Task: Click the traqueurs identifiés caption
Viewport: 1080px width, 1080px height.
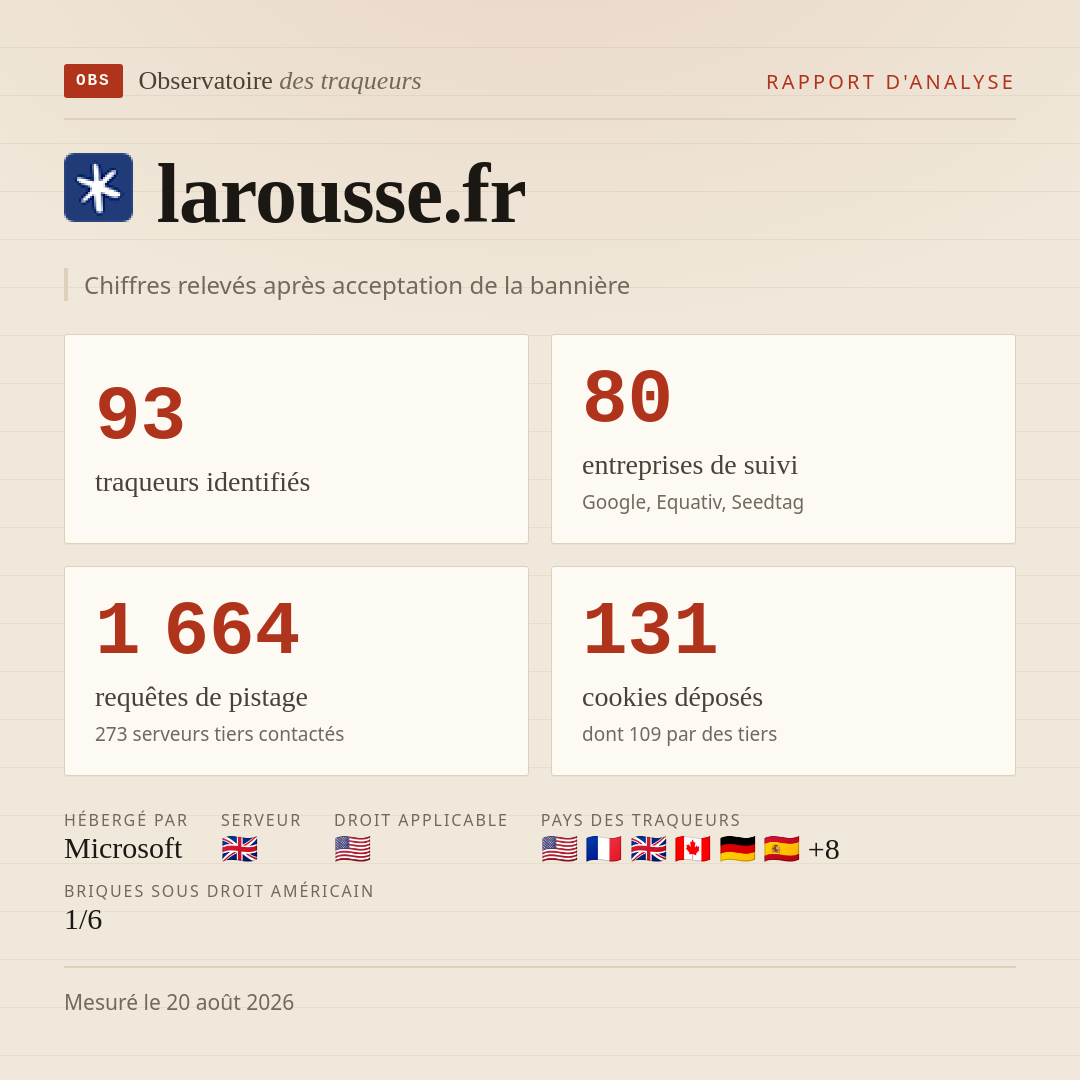Action: pos(202,482)
